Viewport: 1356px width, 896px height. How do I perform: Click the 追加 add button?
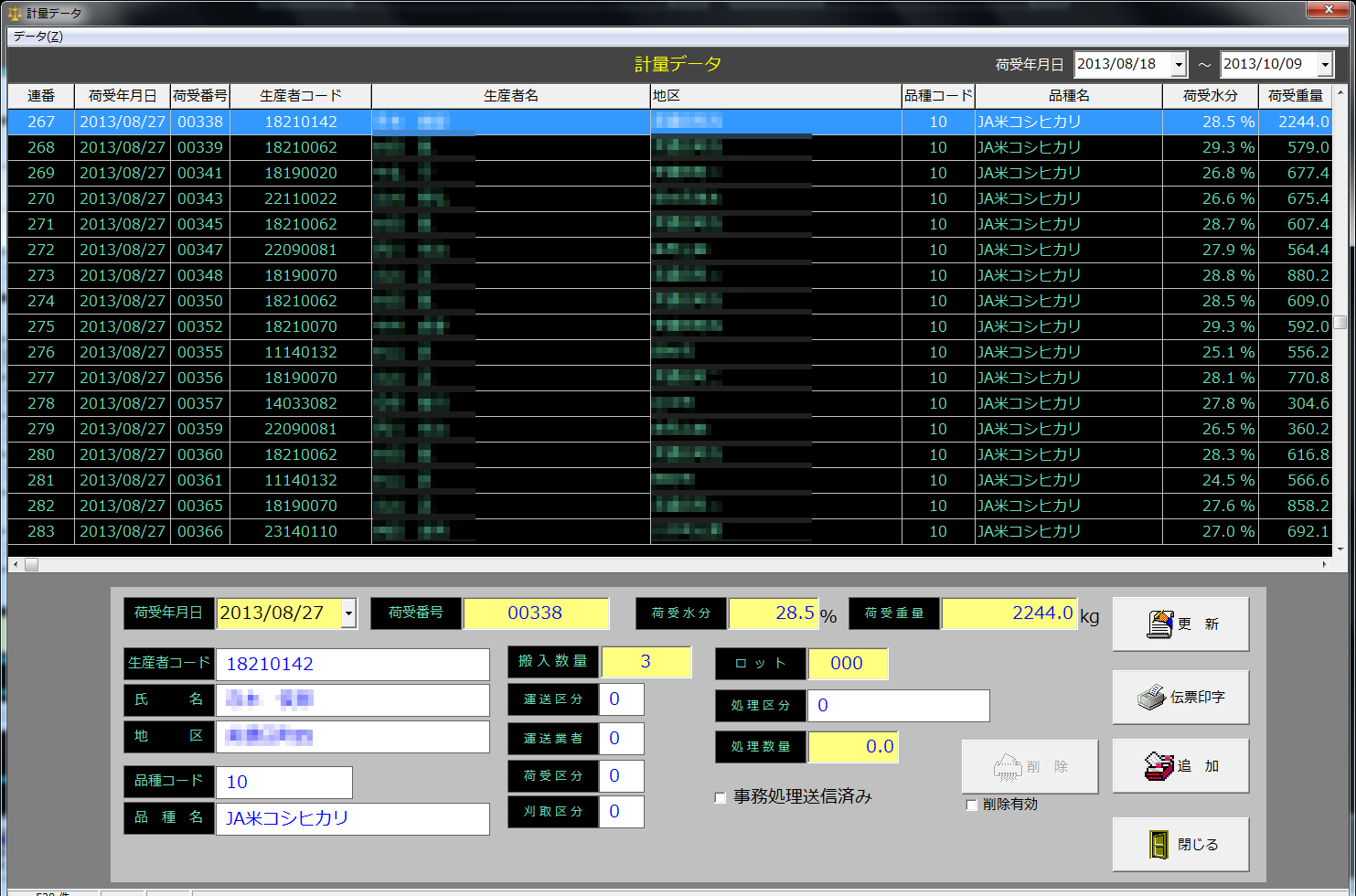1180,766
